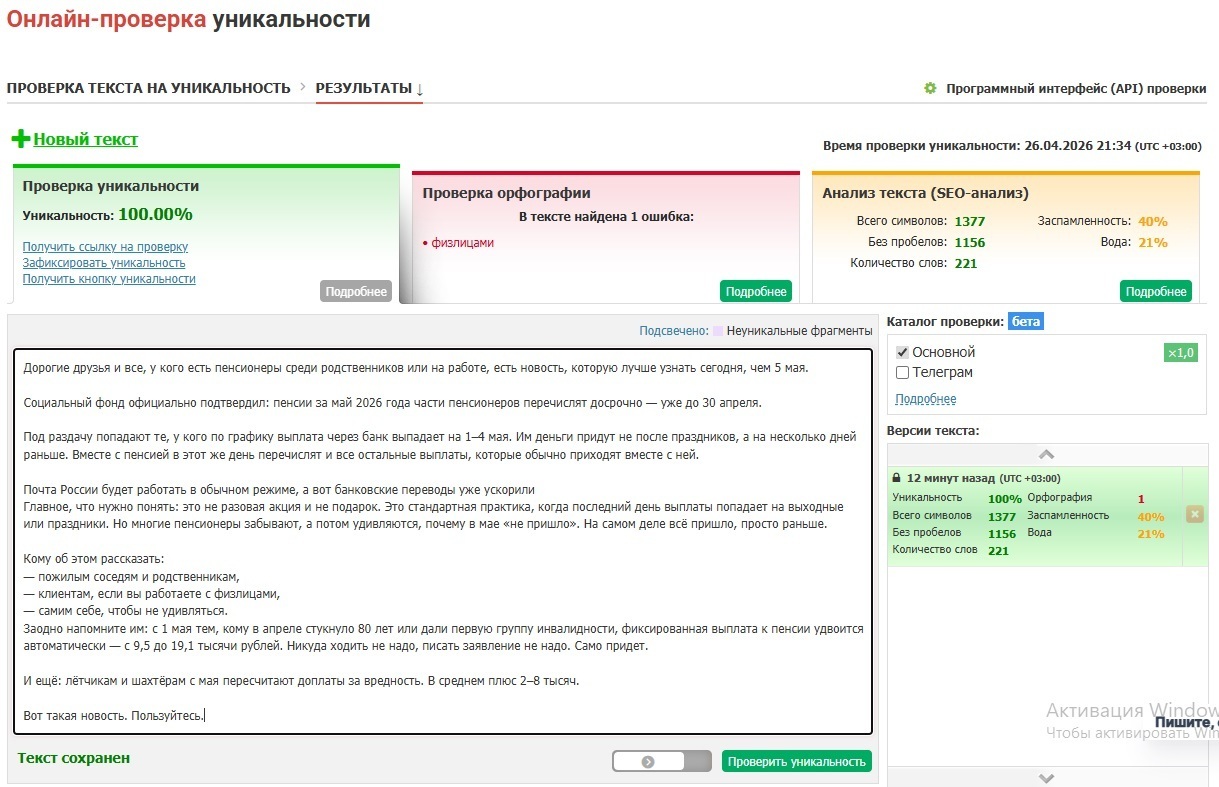Viewport: 1219px width, 787px height.
Task: Follow the Получить ссылку на проверку link
Action: [x=105, y=247]
